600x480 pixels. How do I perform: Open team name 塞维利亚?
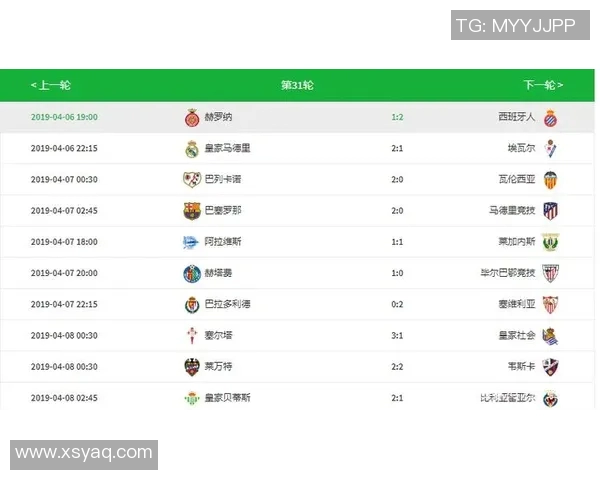[x=517, y=304]
